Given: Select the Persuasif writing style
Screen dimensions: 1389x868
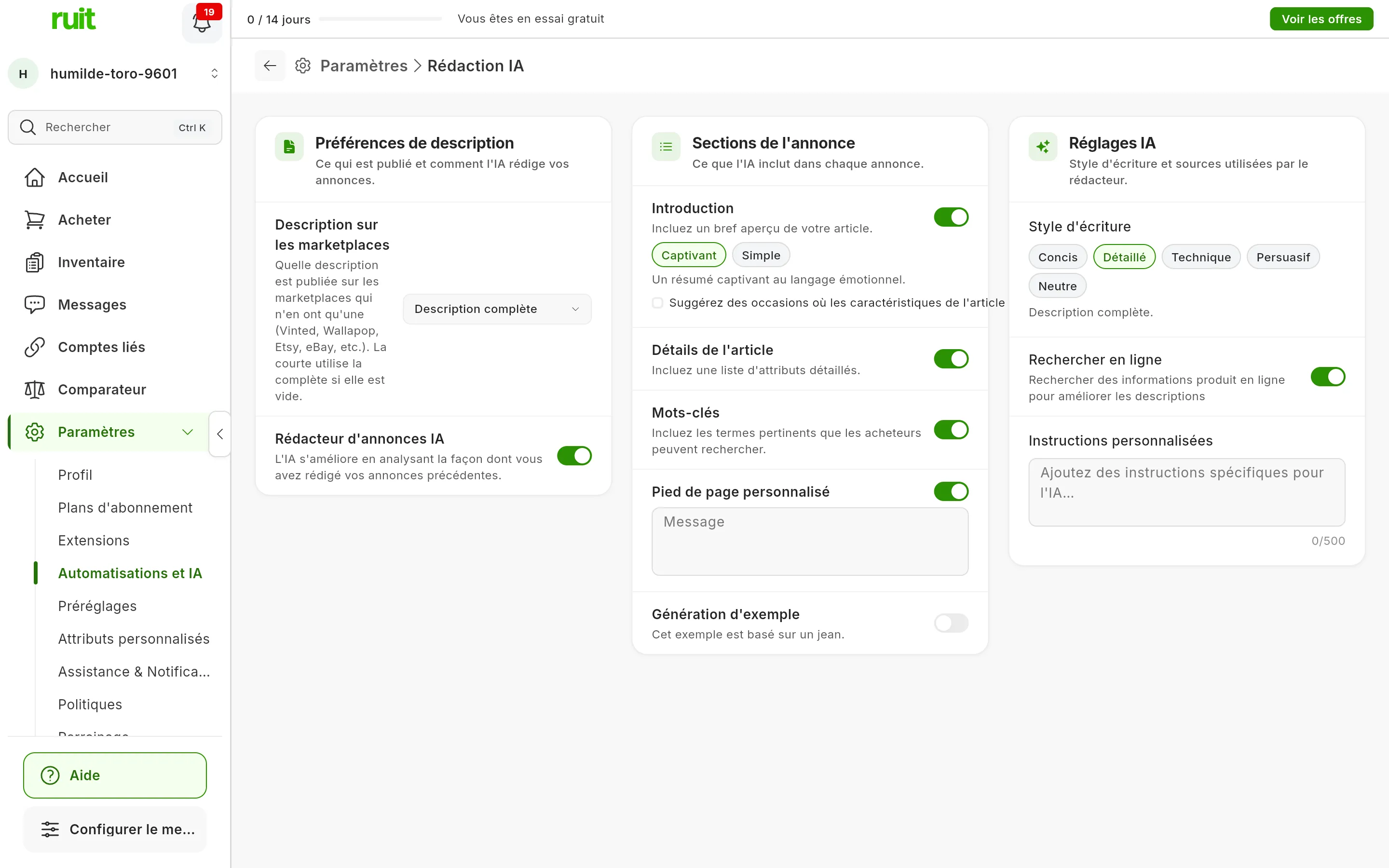Looking at the screenshot, I should point(1283,257).
